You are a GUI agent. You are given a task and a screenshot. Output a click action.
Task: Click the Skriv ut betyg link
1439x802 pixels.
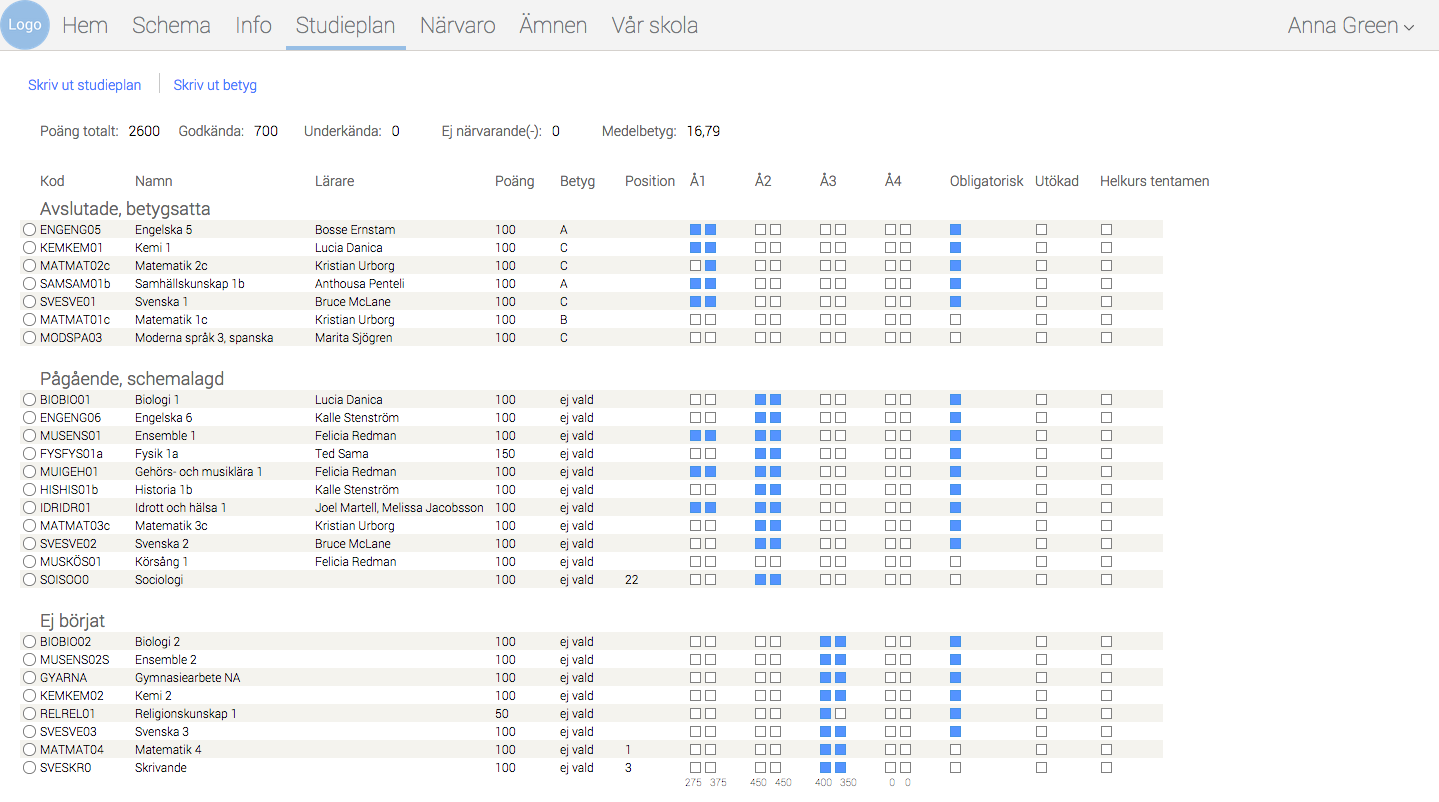point(215,85)
